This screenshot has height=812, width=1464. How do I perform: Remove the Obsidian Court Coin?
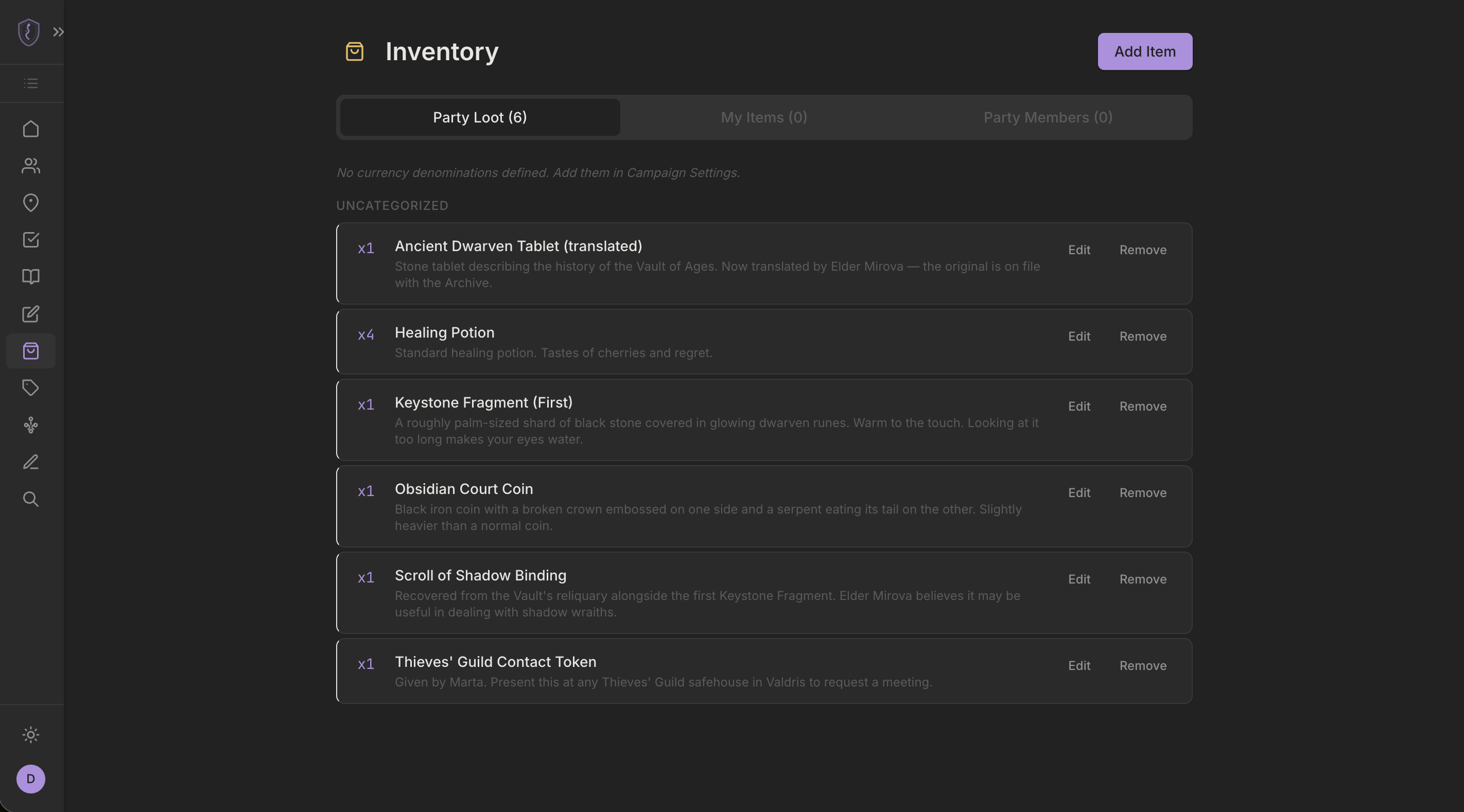pyautogui.click(x=1142, y=492)
